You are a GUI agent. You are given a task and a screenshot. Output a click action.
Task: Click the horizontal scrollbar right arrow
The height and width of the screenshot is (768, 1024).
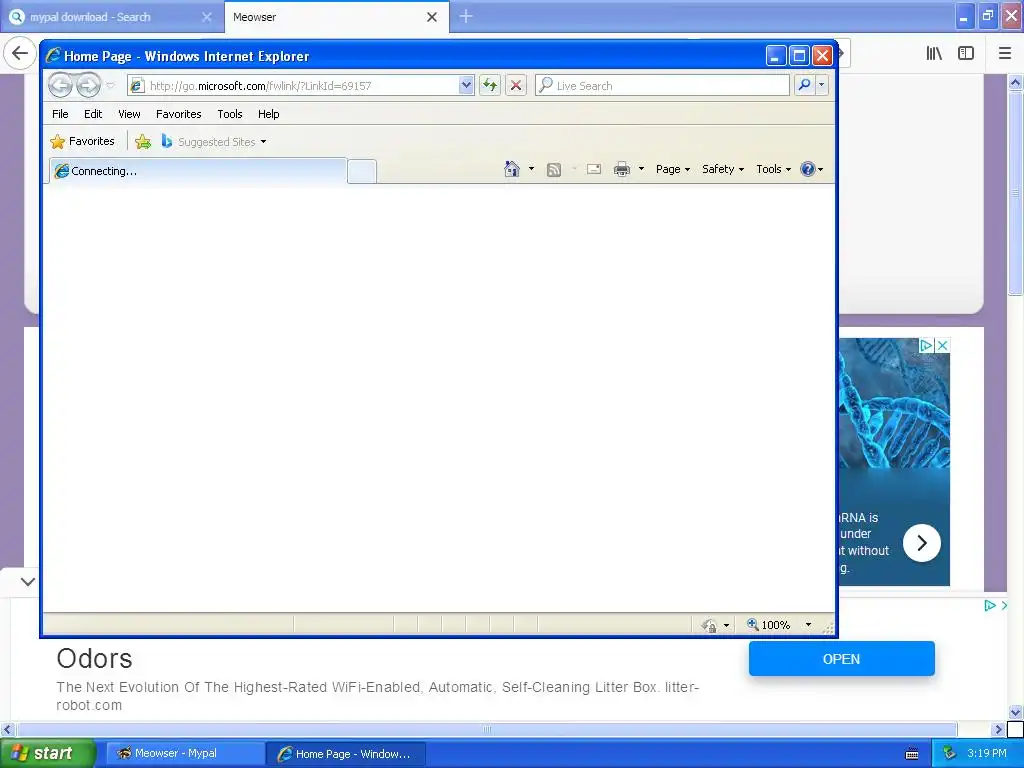click(x=998, y=729)
